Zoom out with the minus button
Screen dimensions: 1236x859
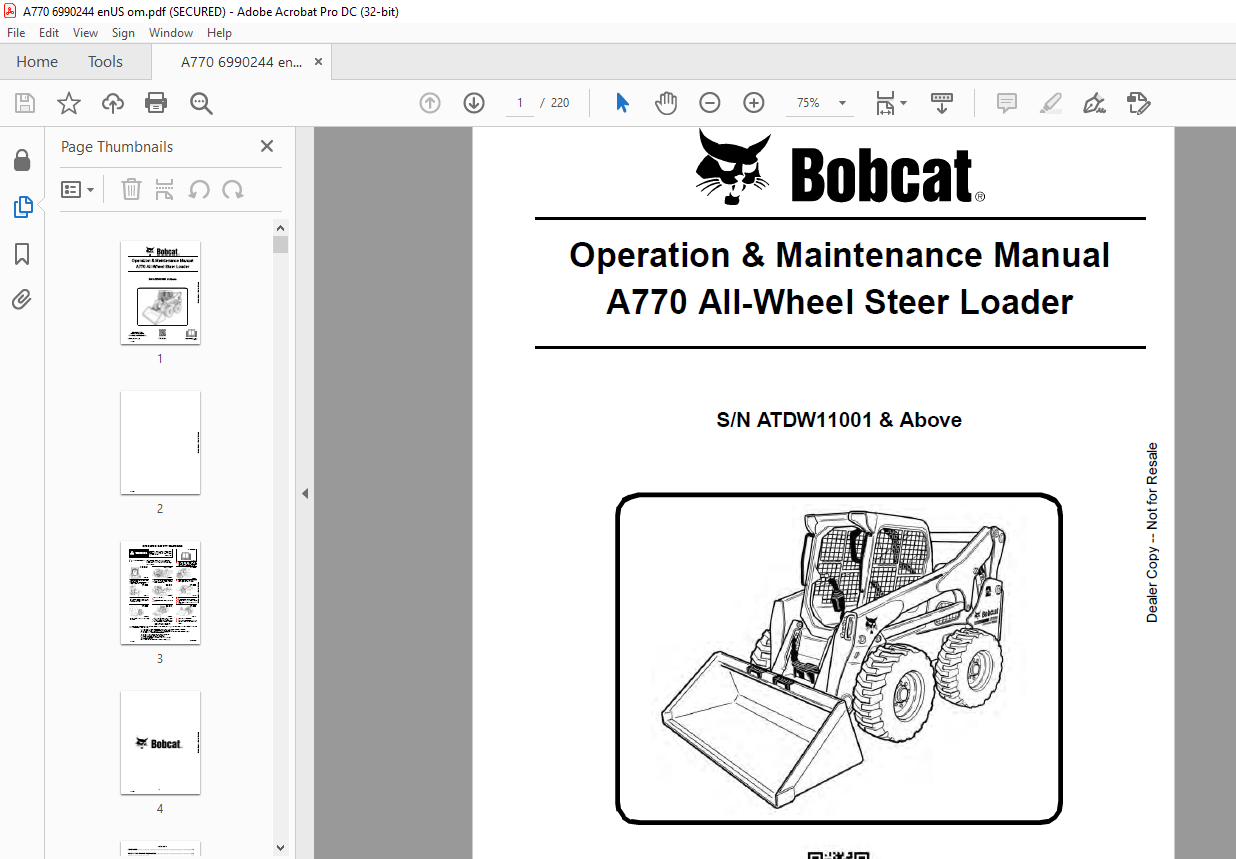pyautogui.click(x=710, y=103)
